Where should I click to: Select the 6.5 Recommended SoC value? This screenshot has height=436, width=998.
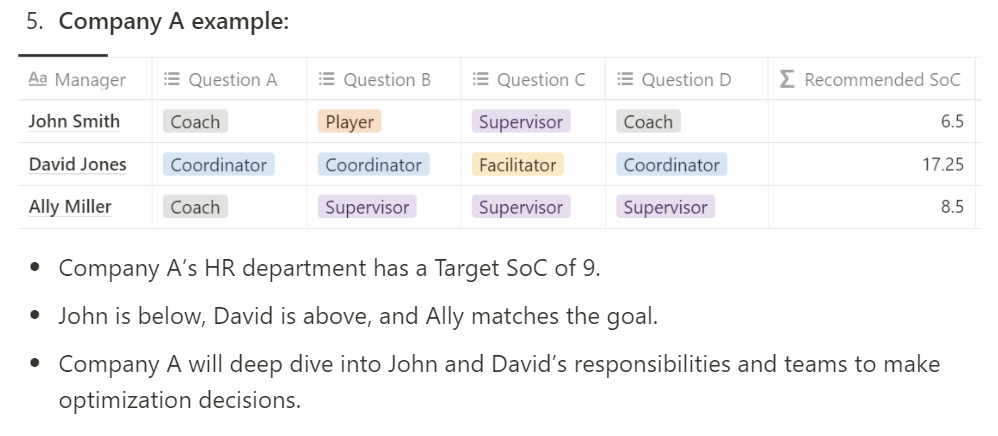click(x=952, y=121)
